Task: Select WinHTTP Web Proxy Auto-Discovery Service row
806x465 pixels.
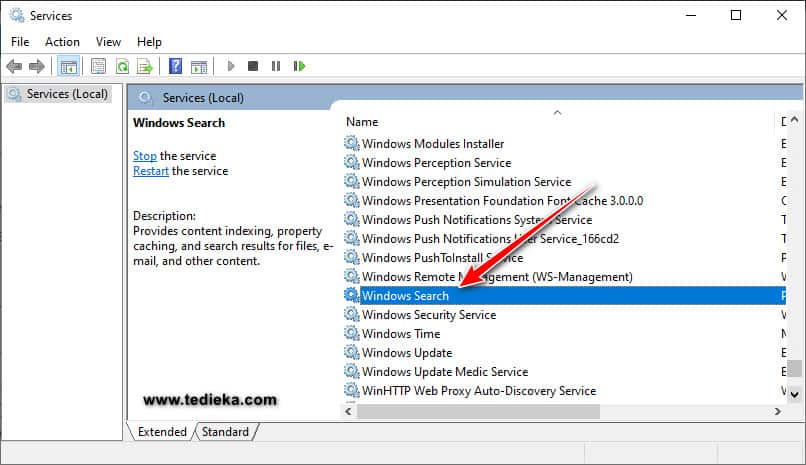Action: pyautogui.click(x=564, y=390)
